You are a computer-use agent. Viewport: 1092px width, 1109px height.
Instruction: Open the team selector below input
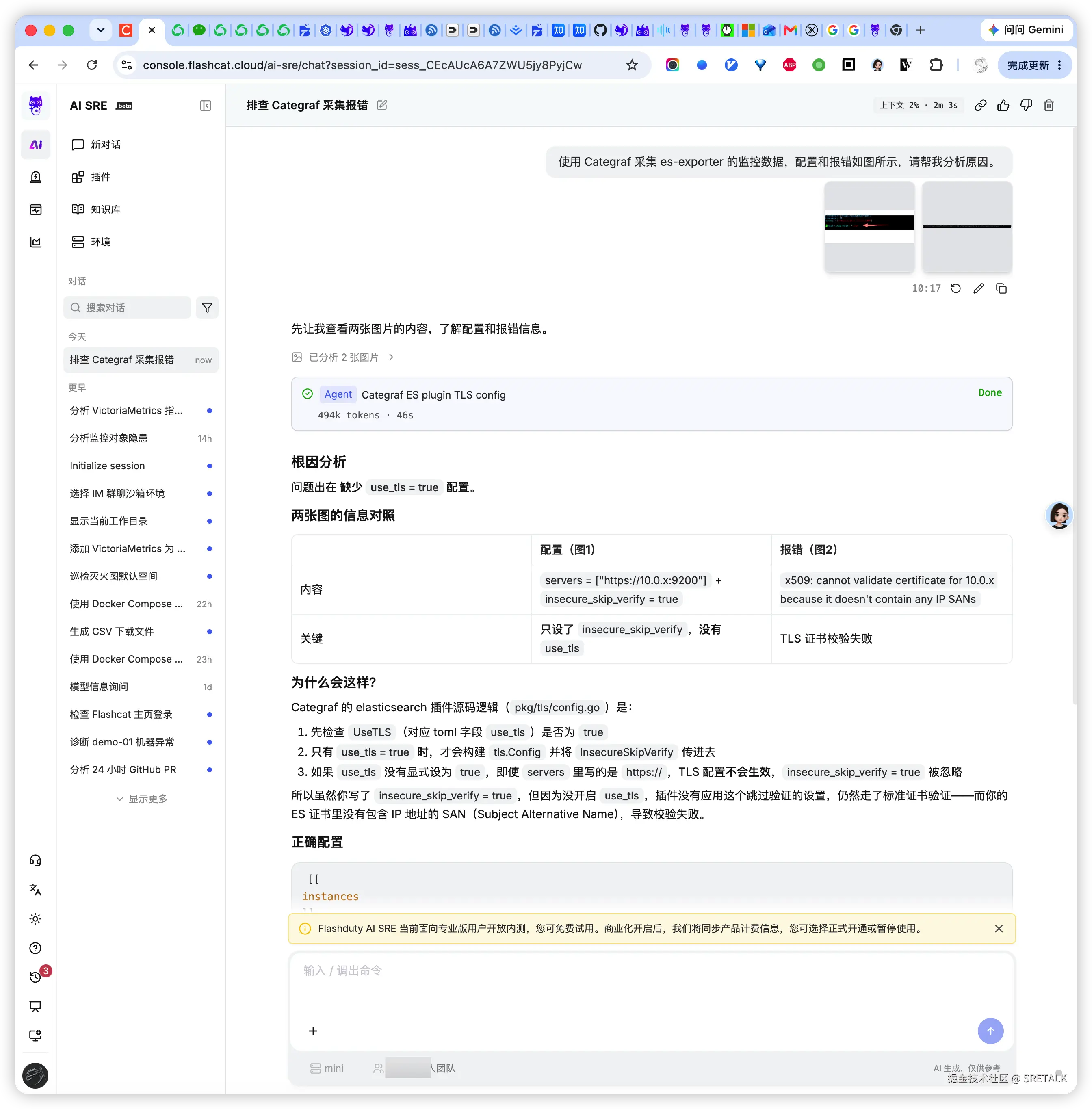[414, 1068]
